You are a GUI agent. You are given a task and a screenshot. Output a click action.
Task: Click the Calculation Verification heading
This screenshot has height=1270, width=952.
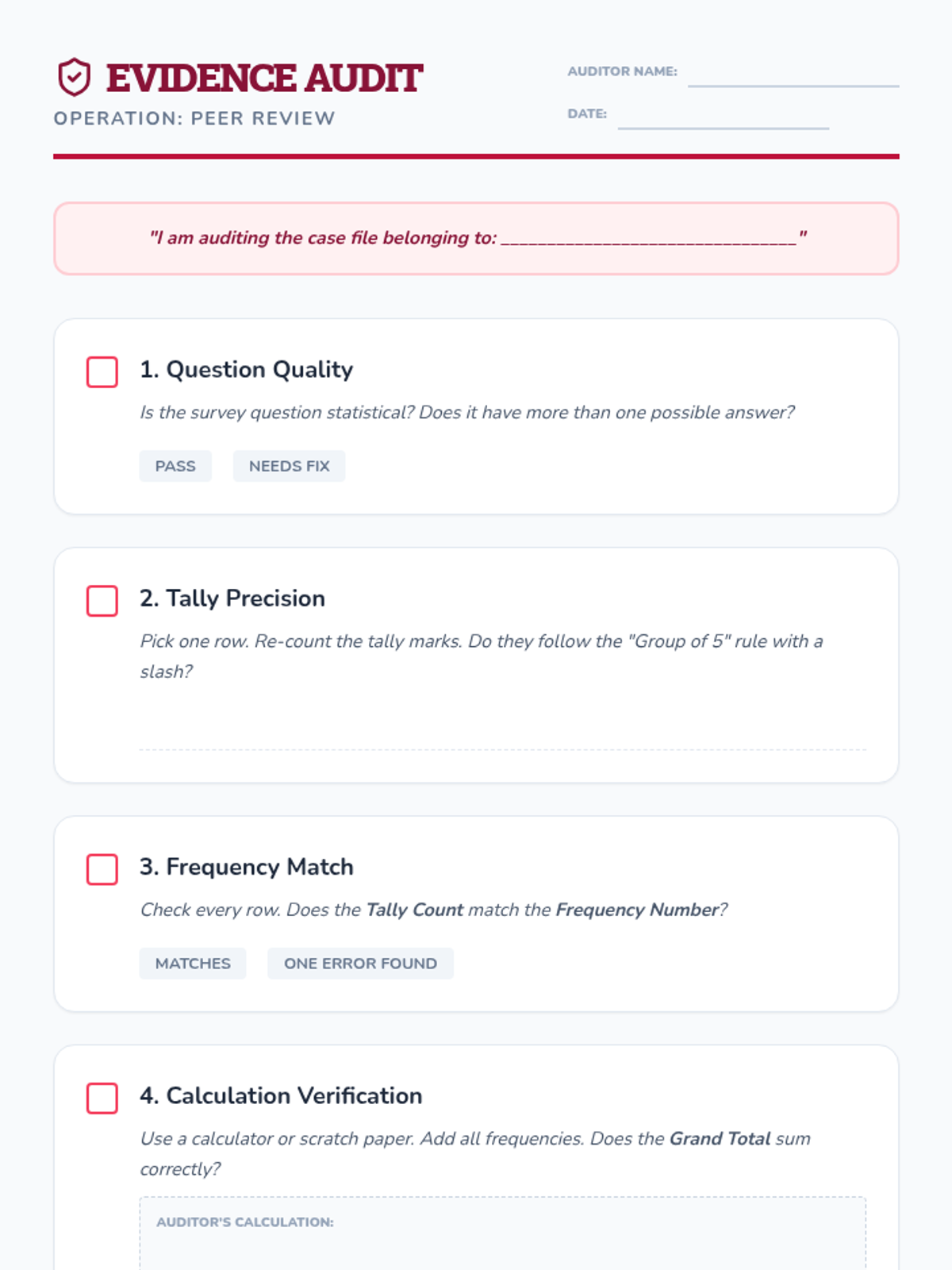click(x=281, y=1095)
